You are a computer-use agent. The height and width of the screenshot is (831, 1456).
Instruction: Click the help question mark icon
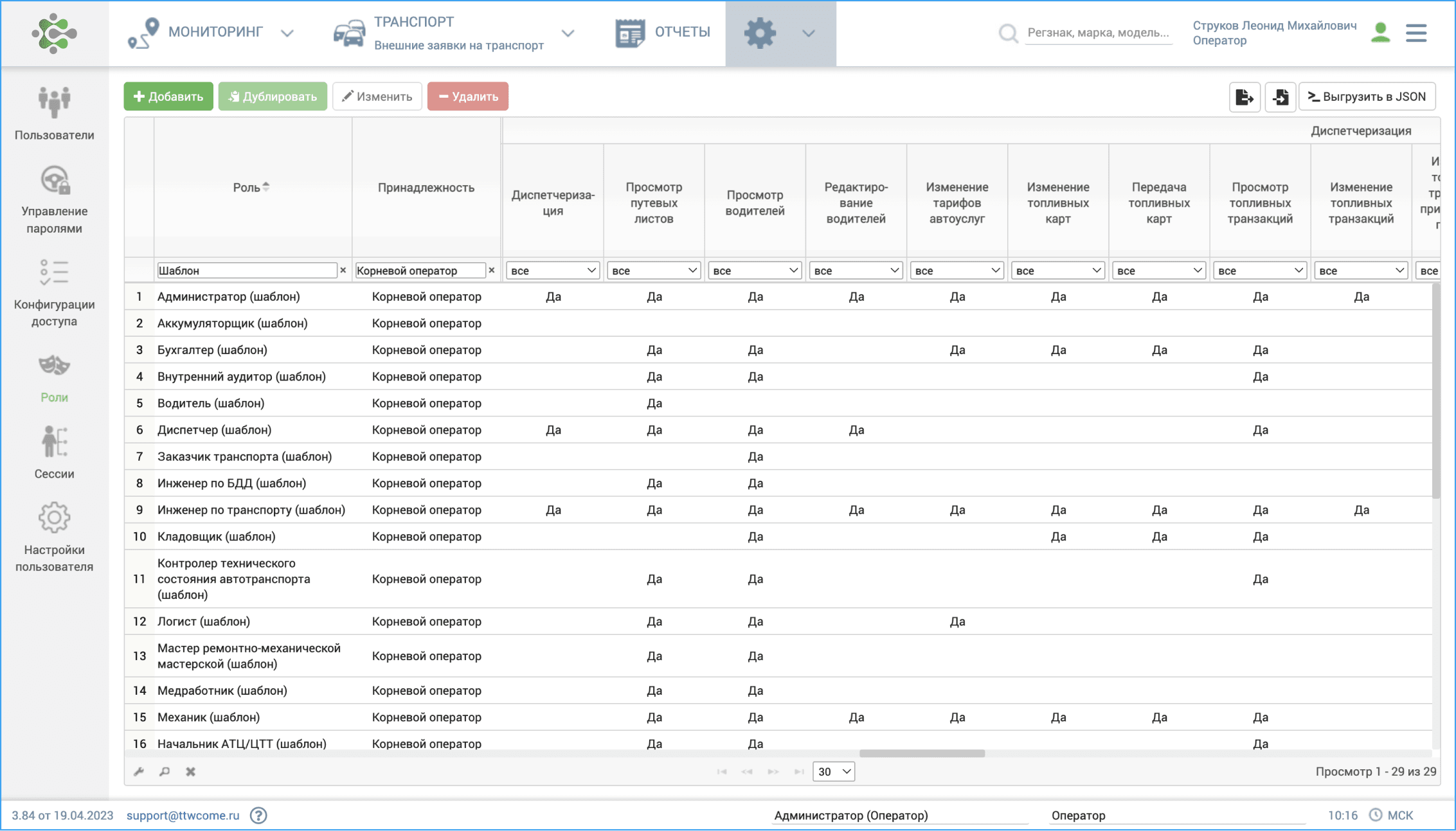258,816
